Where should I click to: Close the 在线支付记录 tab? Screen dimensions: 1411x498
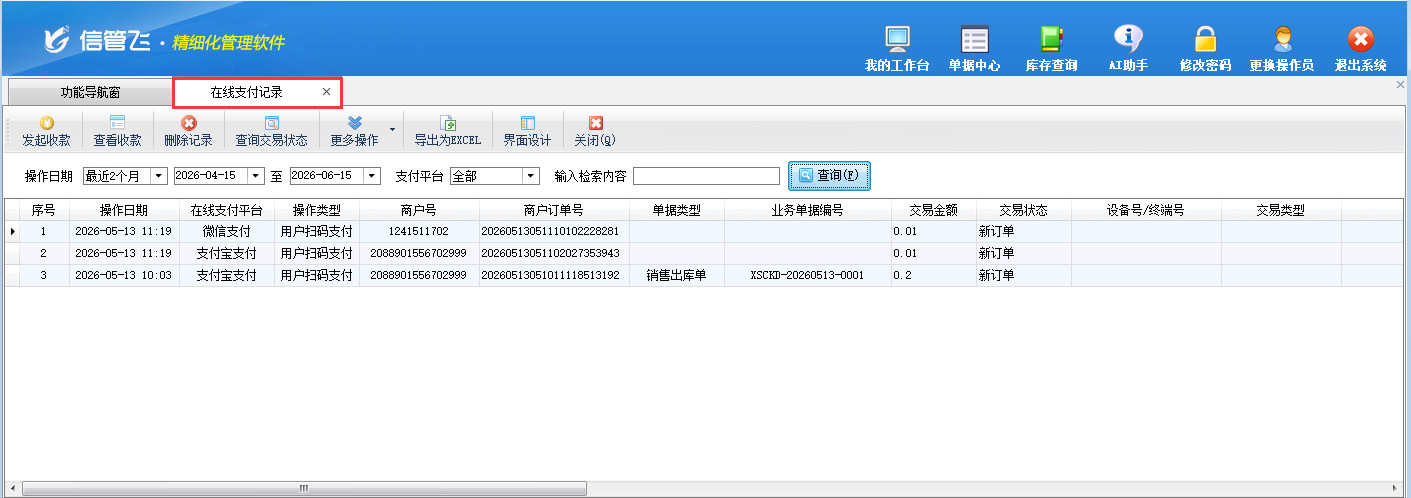click(326, 92)
